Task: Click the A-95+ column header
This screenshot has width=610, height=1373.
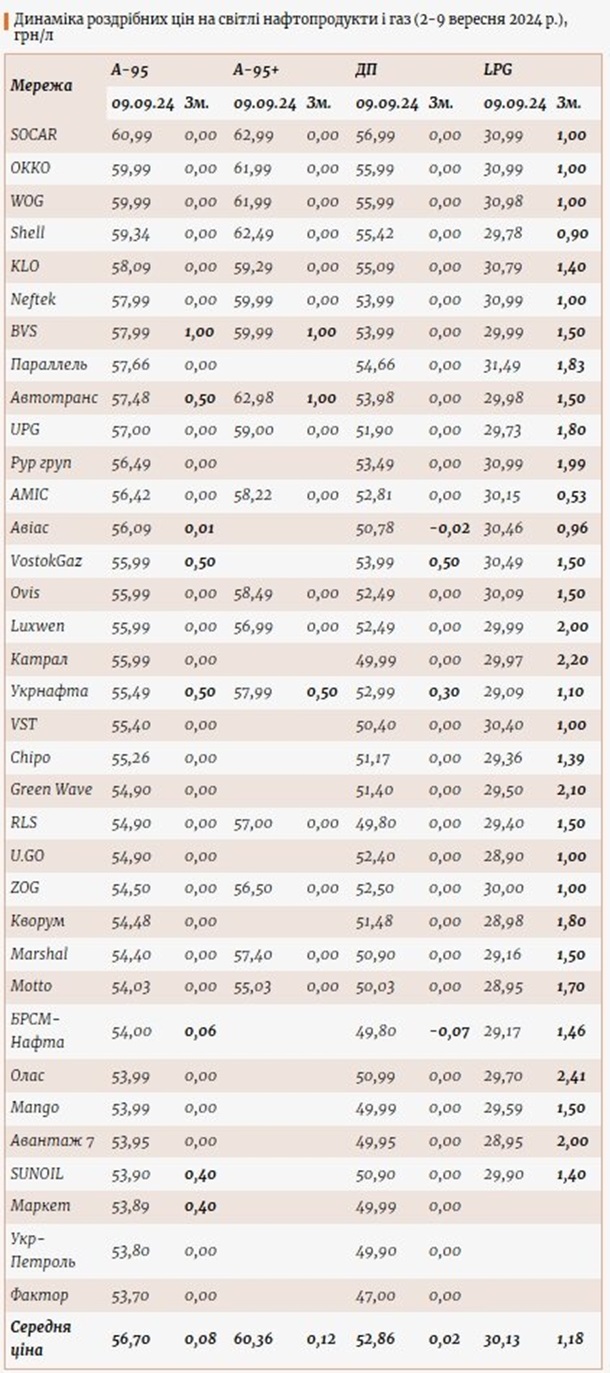Action: coord(256,70)
